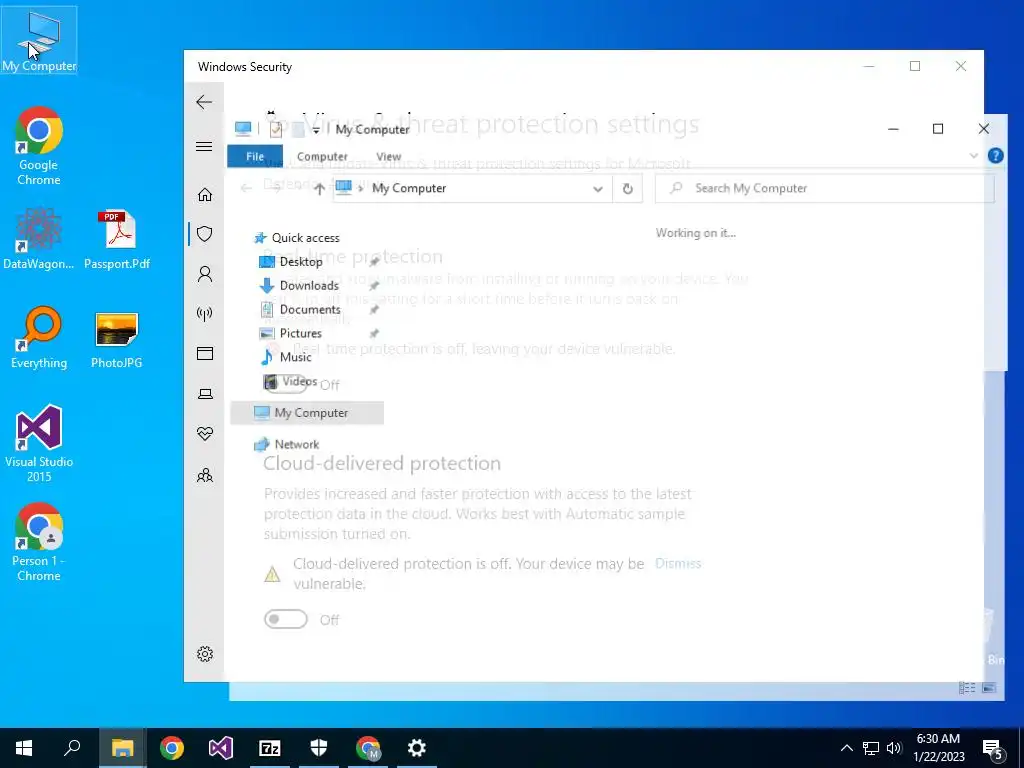Open the View ribbon tab
This screenshot has width=1024, height=768.
389,157
